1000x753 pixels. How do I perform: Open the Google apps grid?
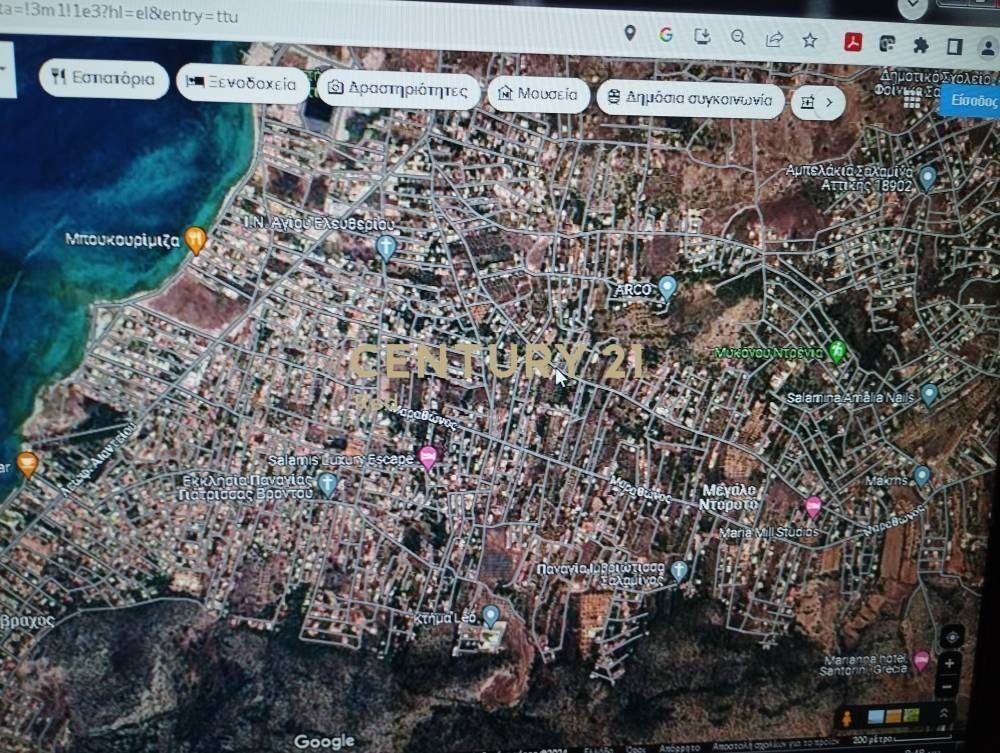coord(912,99)
